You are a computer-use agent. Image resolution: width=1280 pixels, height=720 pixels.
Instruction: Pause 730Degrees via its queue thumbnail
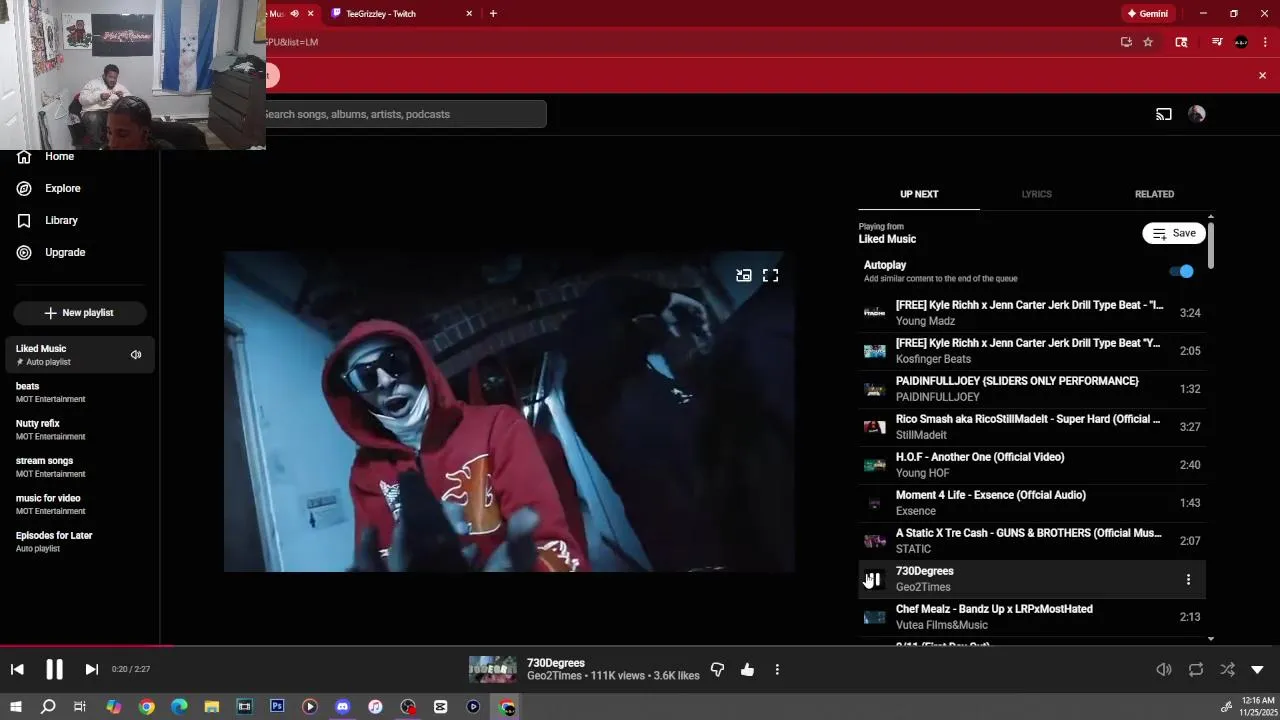point(874,579)
